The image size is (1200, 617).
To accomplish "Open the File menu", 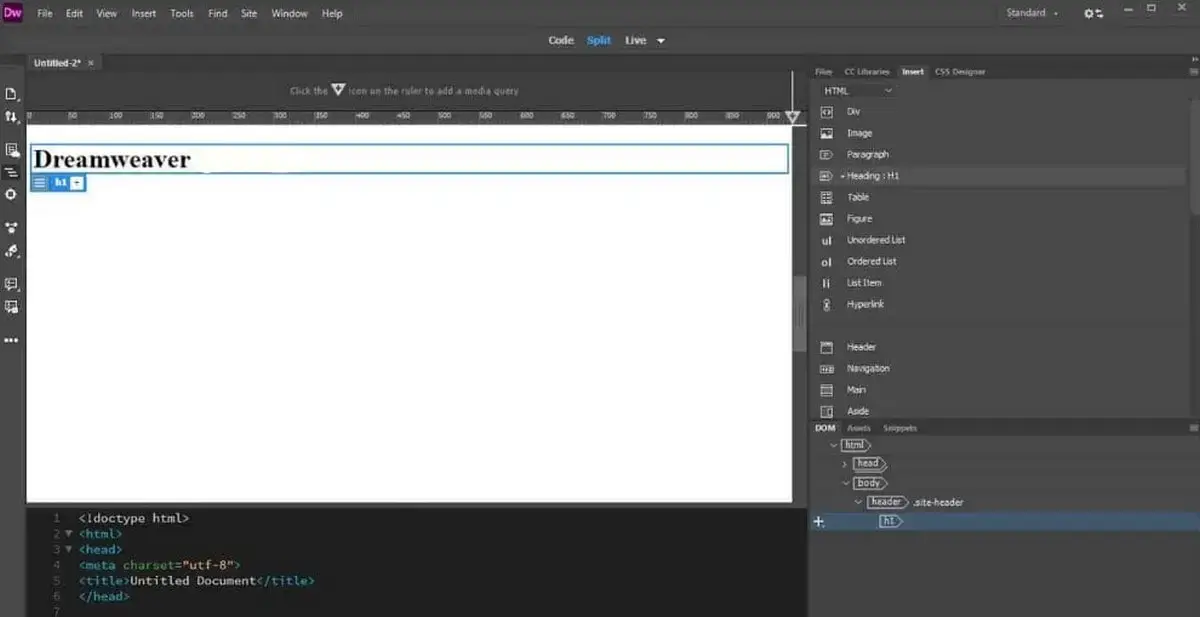I will click(45, 13).
